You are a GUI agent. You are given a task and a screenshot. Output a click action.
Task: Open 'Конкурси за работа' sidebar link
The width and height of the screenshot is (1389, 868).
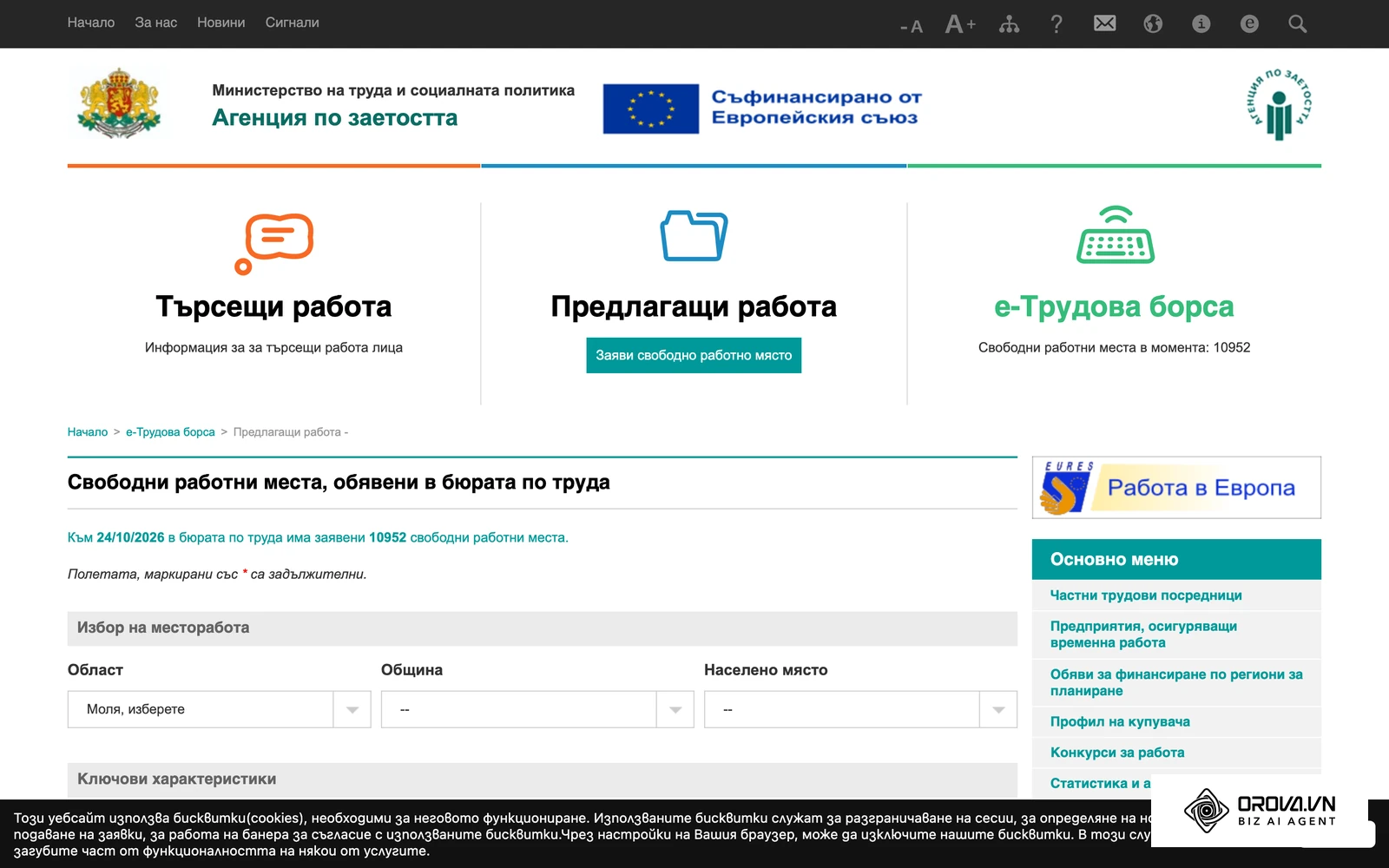point(1117,753)
